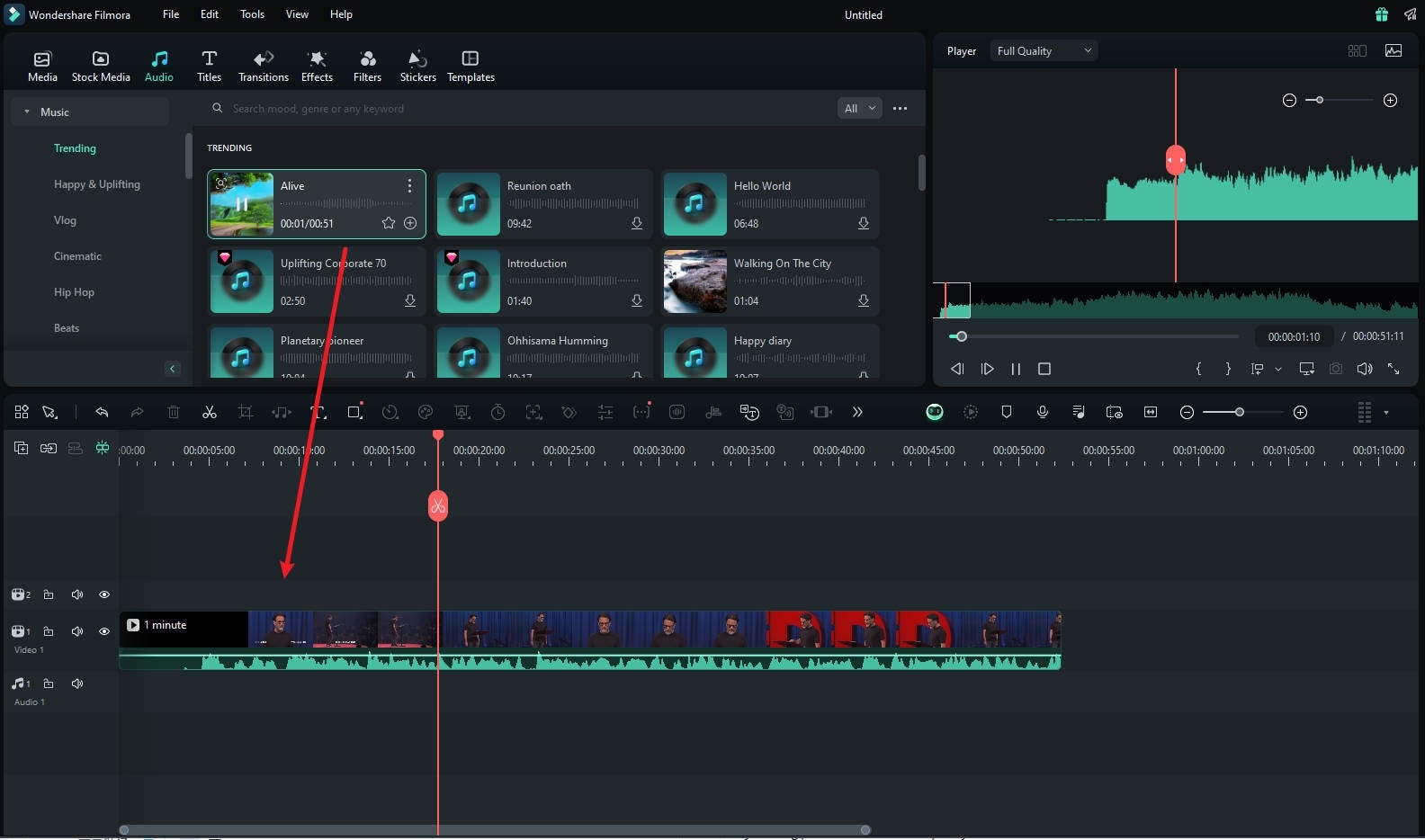Select the Cinematic music category
Screen dimensions: 1425x840
coord(77,256)
